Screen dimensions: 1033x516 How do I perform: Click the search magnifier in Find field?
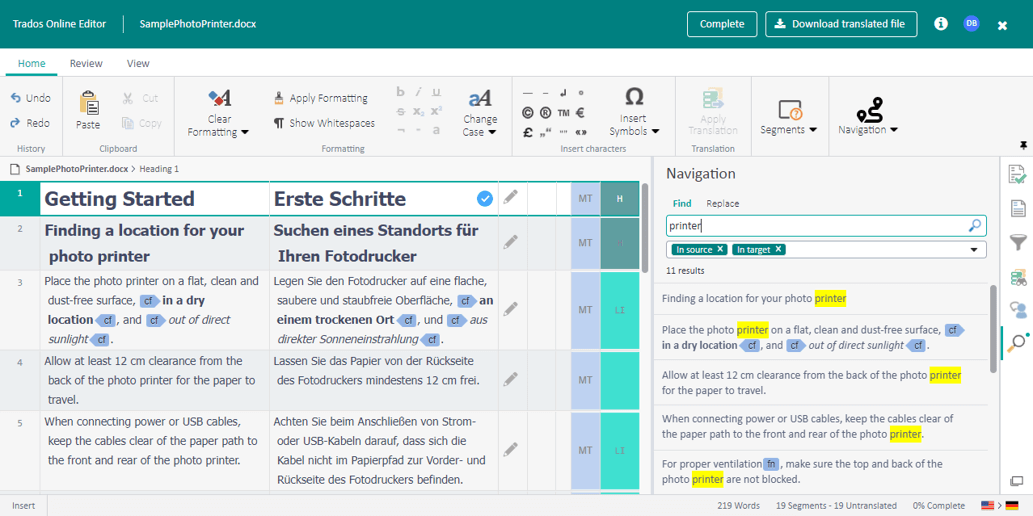tap(975, 226)
